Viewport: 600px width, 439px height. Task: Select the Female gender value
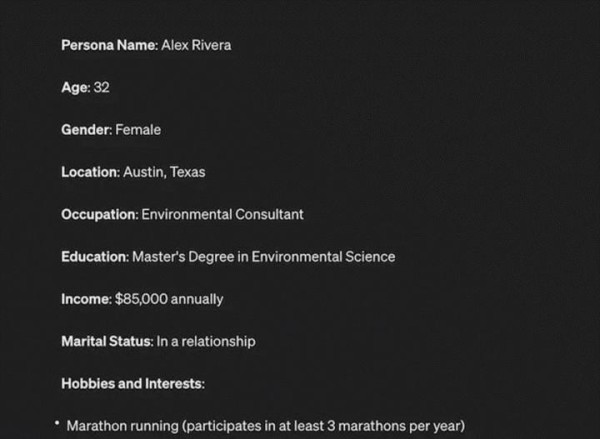pyautogui.click(x=138, y=130)
